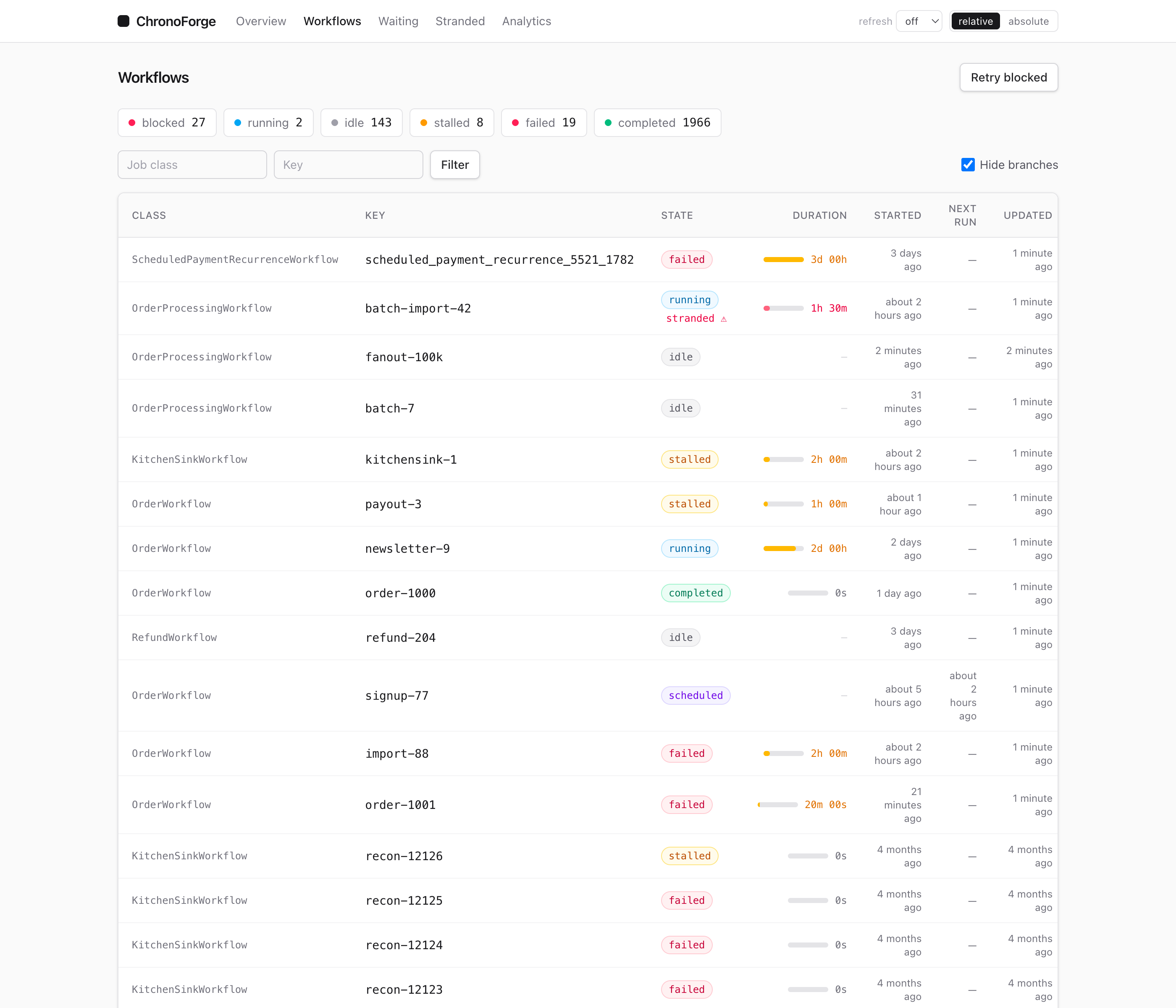Focus the Key input field
Viewport: 1176px width, 1008px height.
[349, 165]
